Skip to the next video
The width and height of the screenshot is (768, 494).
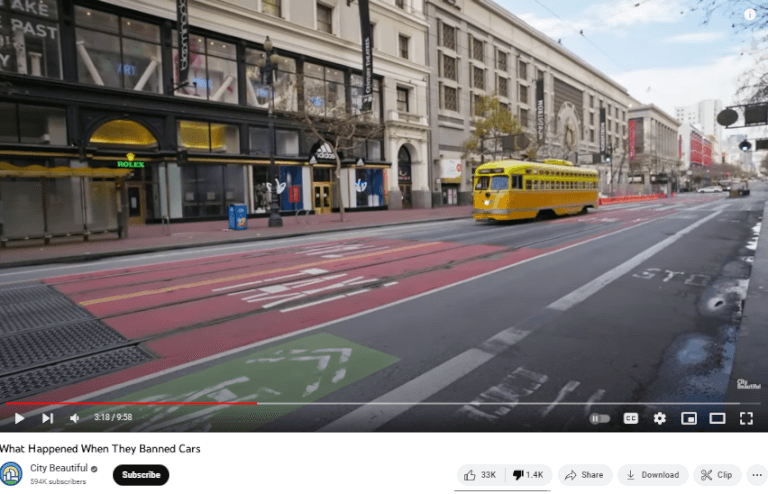[48, 418]
